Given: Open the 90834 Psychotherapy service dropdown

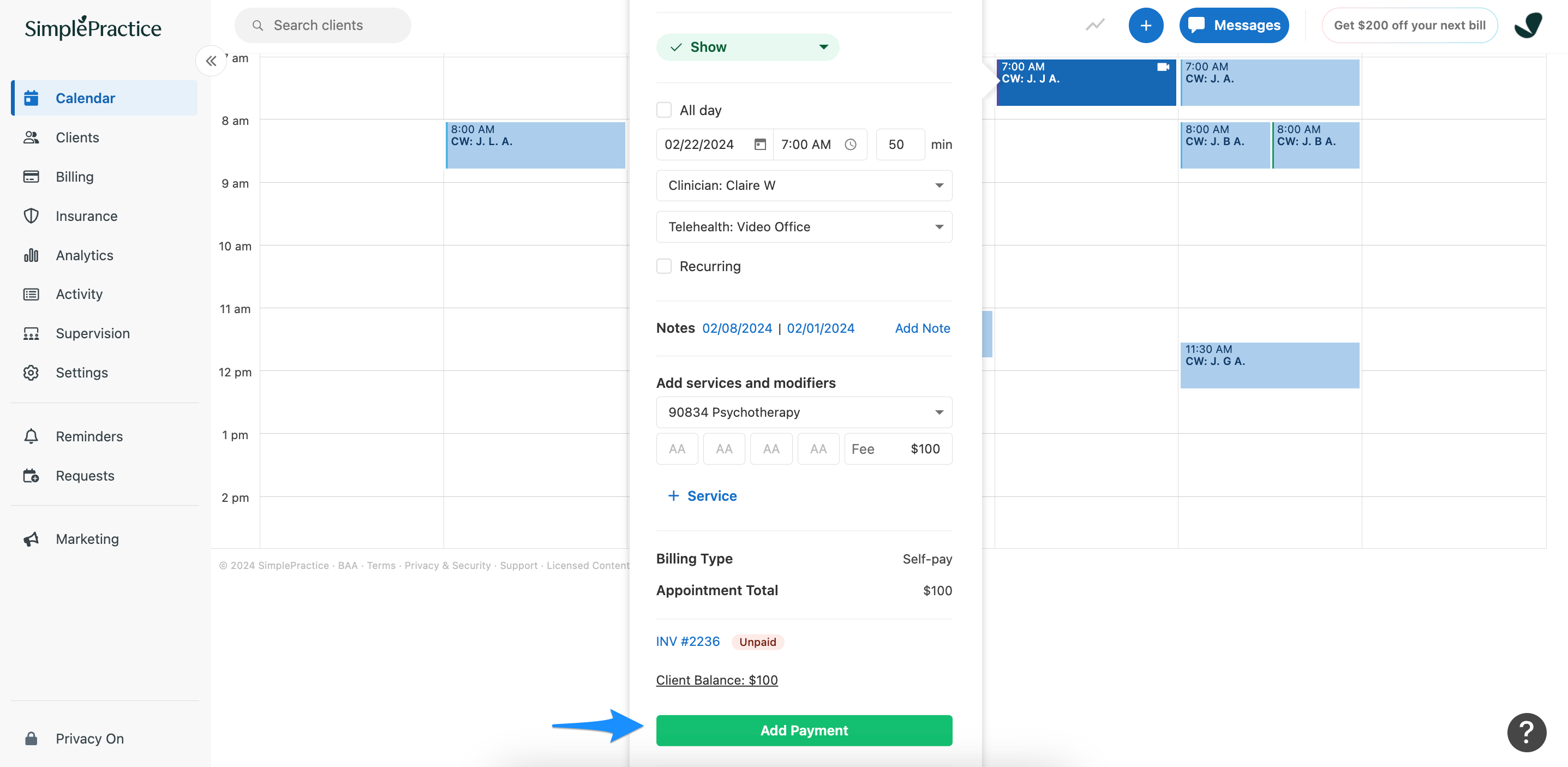Looking at the screenshot, I should pos(804,412).
